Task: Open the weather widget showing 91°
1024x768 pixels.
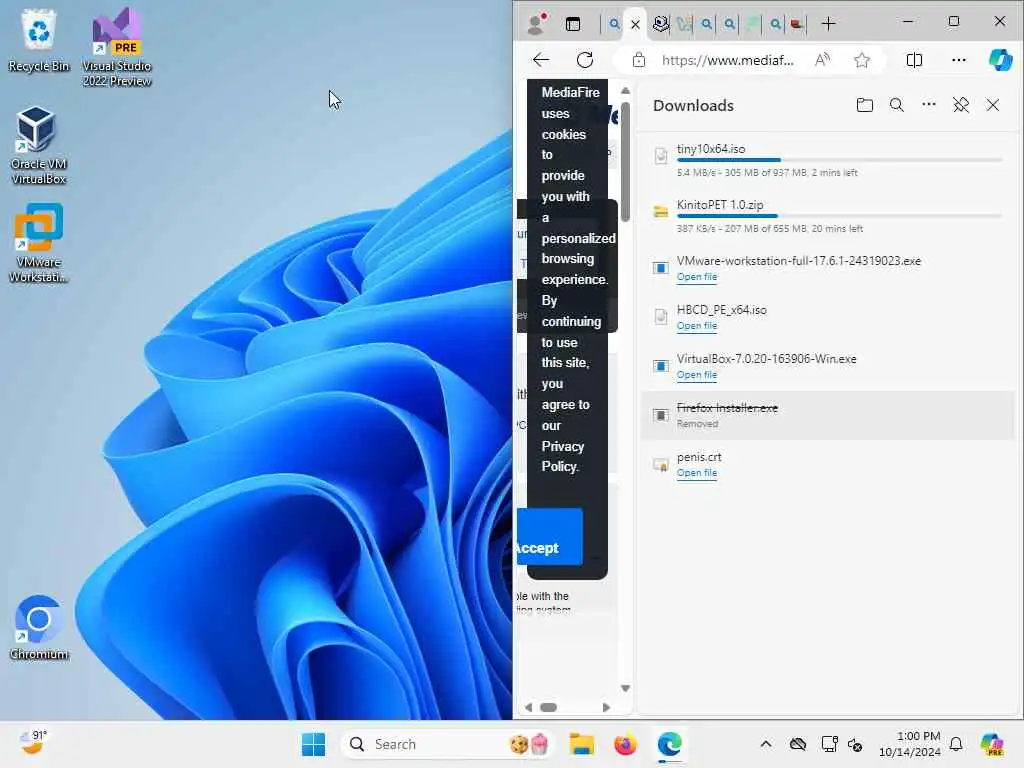Action: coord(32,743)
